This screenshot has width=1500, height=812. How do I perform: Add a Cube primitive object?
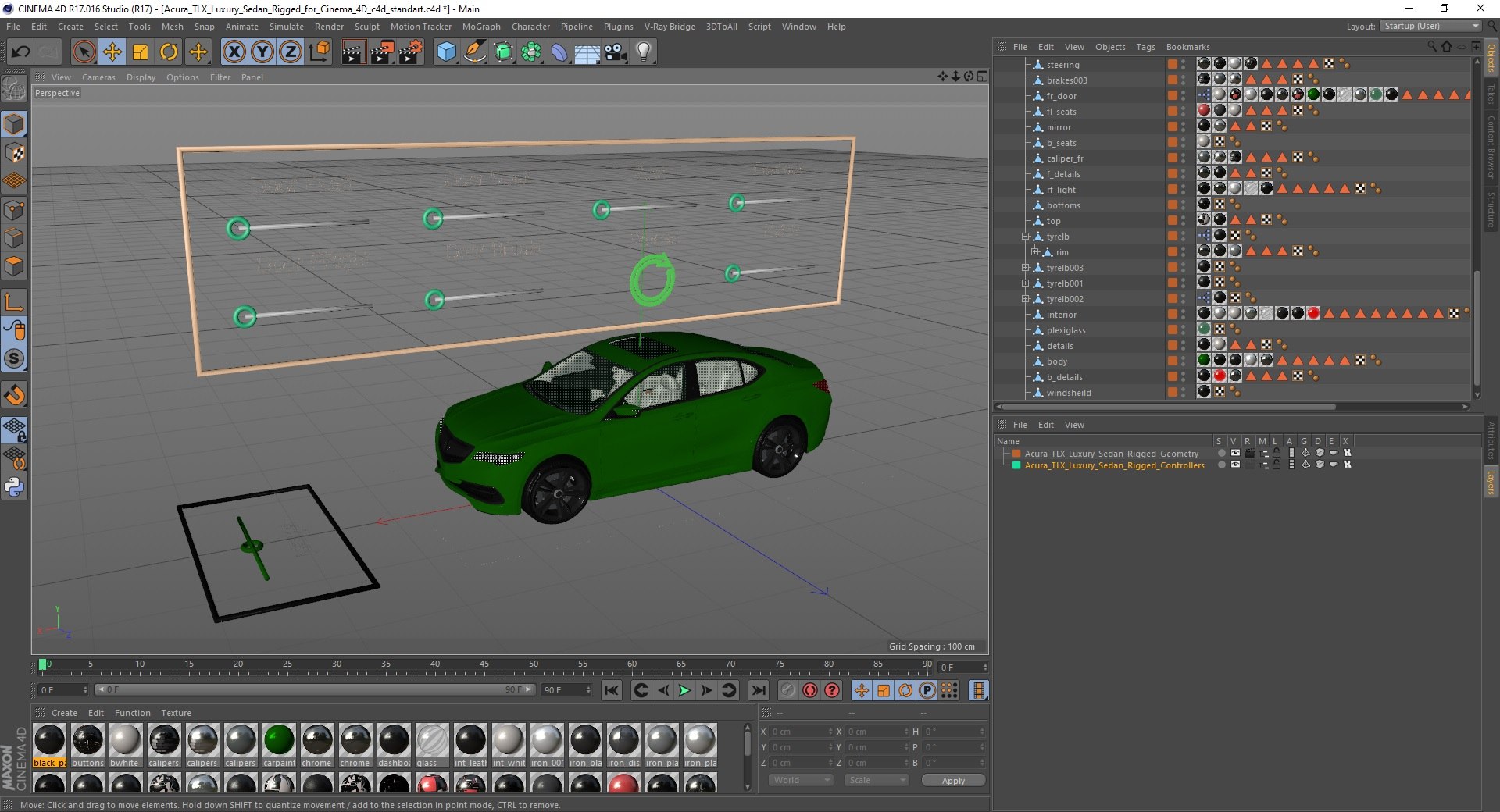[446, 52]
